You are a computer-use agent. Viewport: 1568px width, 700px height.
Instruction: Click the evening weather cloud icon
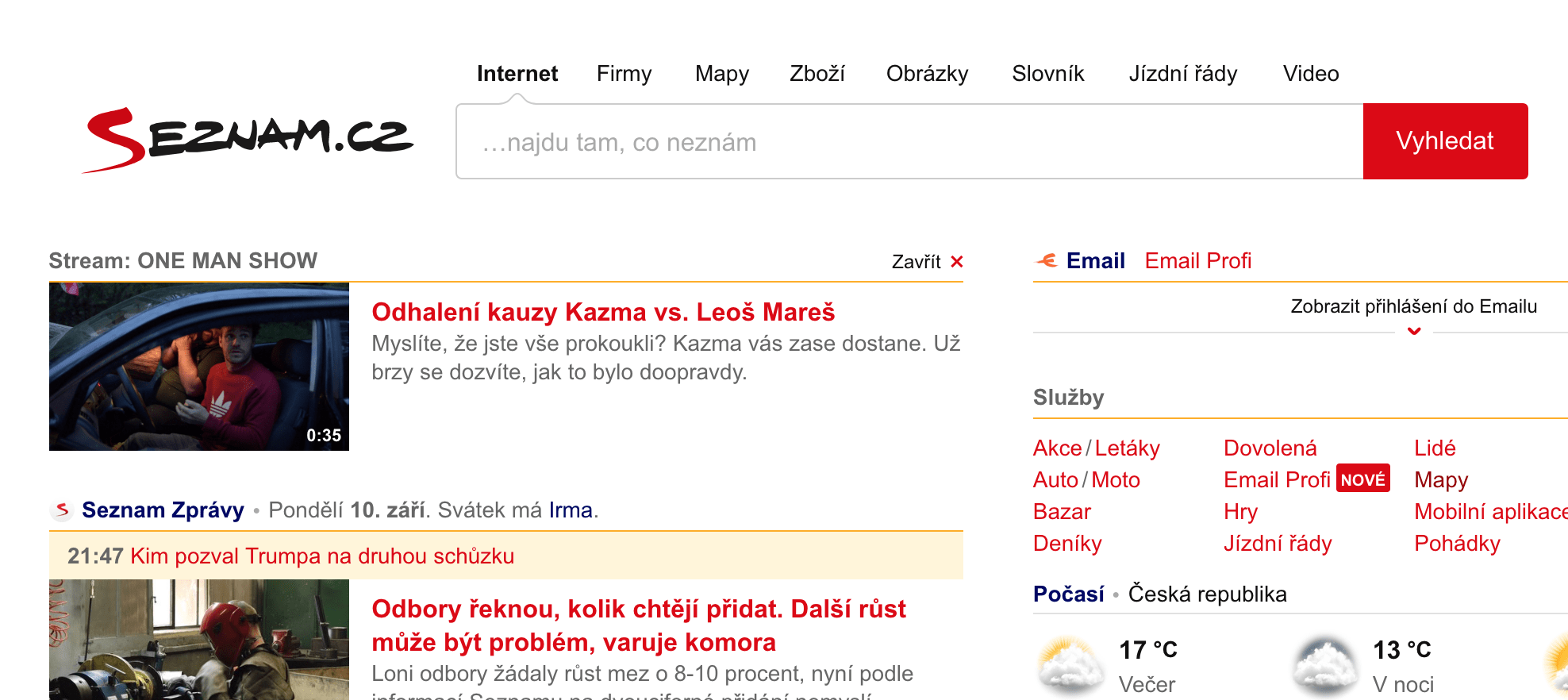tap(1070, 665)
